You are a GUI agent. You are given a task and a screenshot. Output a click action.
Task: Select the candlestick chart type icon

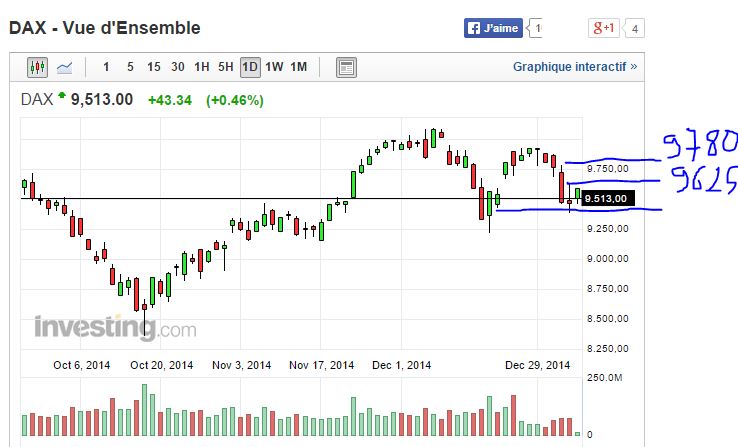pos(38,68)
